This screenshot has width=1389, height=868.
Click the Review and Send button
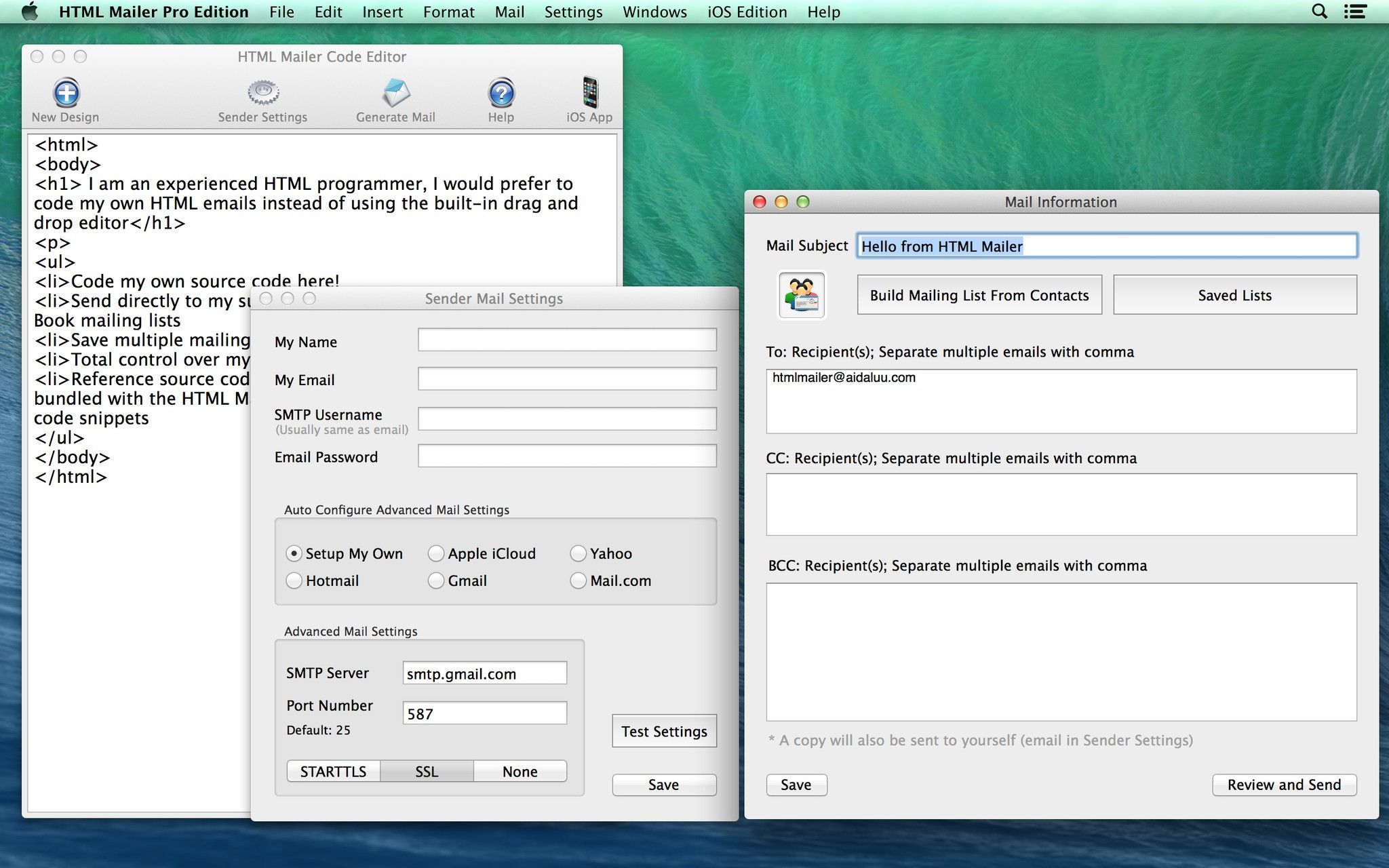click(x=1284, y=785)
